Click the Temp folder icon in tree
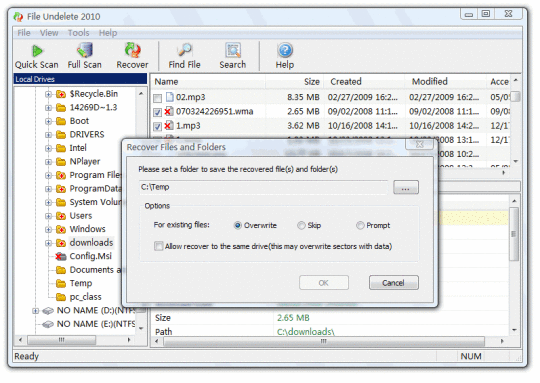The height and width of the screenshot is (383, 540). click(61, 283)
